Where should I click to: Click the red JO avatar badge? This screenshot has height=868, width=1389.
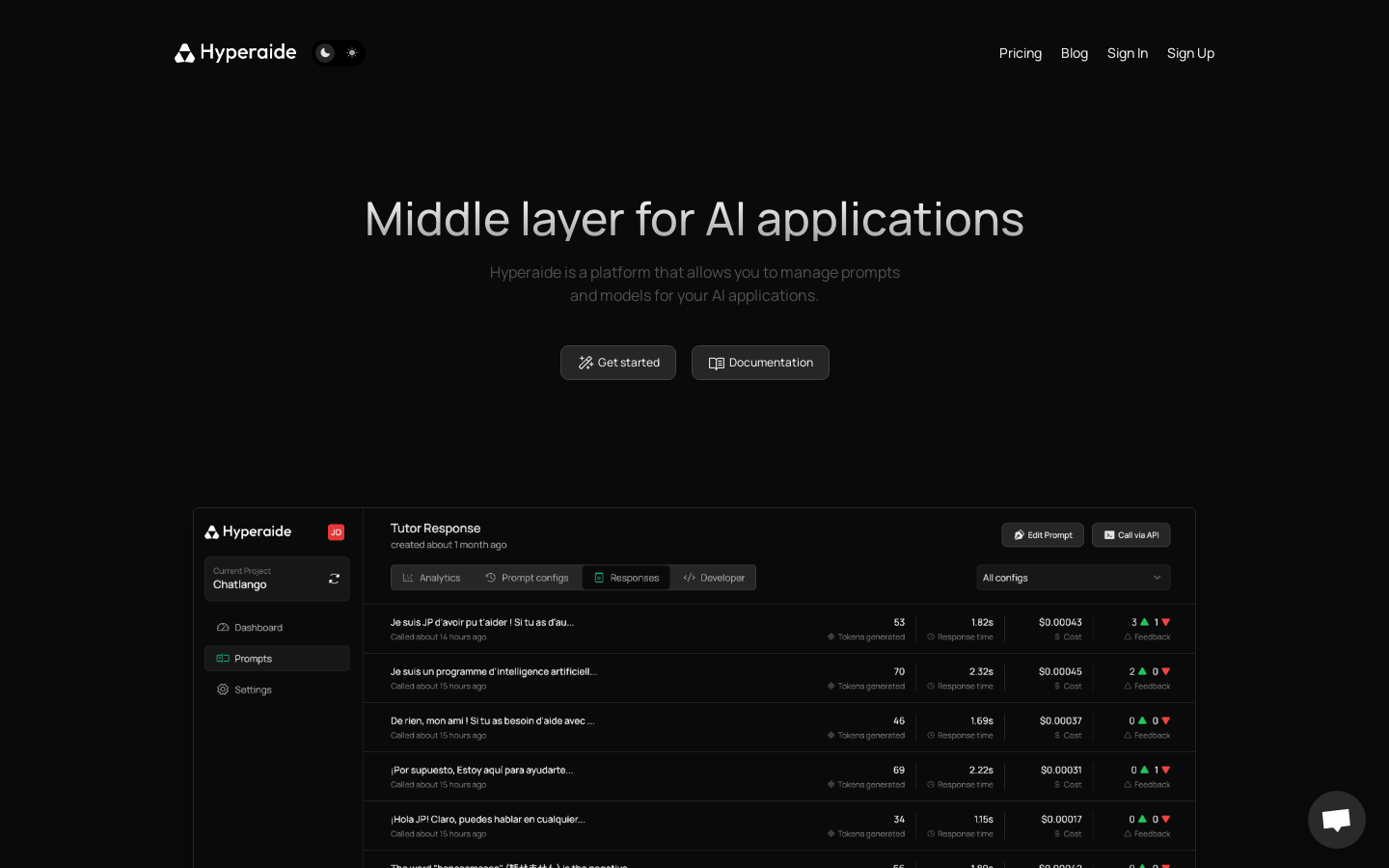336,532
